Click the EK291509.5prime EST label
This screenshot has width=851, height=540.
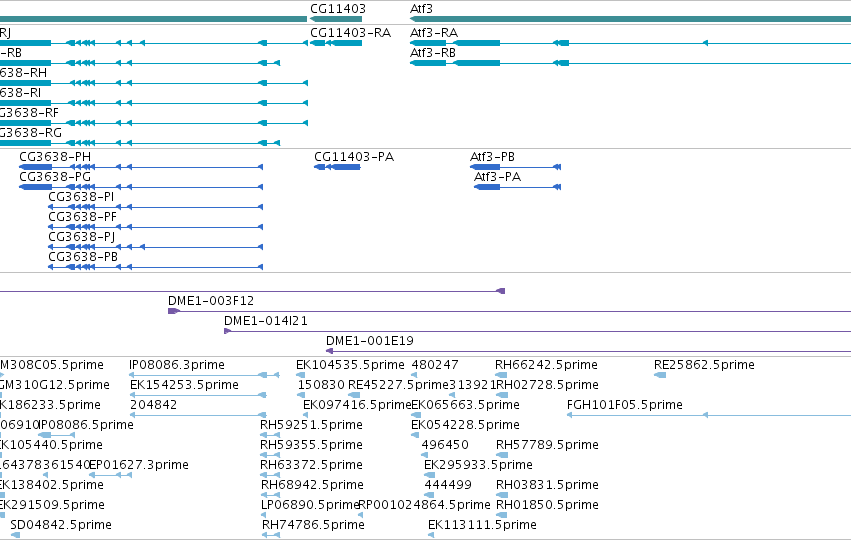point(52,505)
